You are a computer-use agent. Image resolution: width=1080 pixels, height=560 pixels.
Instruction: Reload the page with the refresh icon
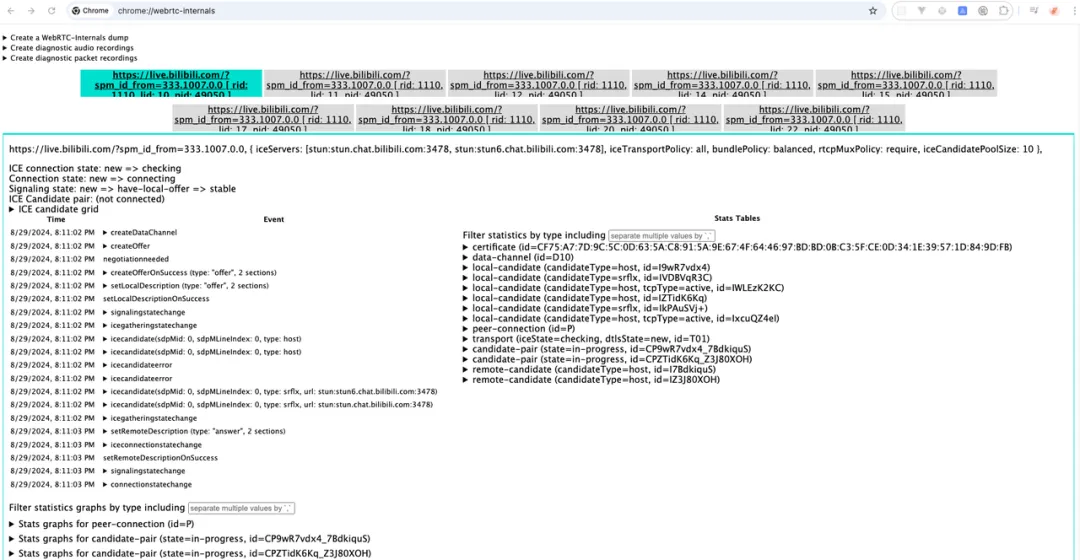coord(52,11)
